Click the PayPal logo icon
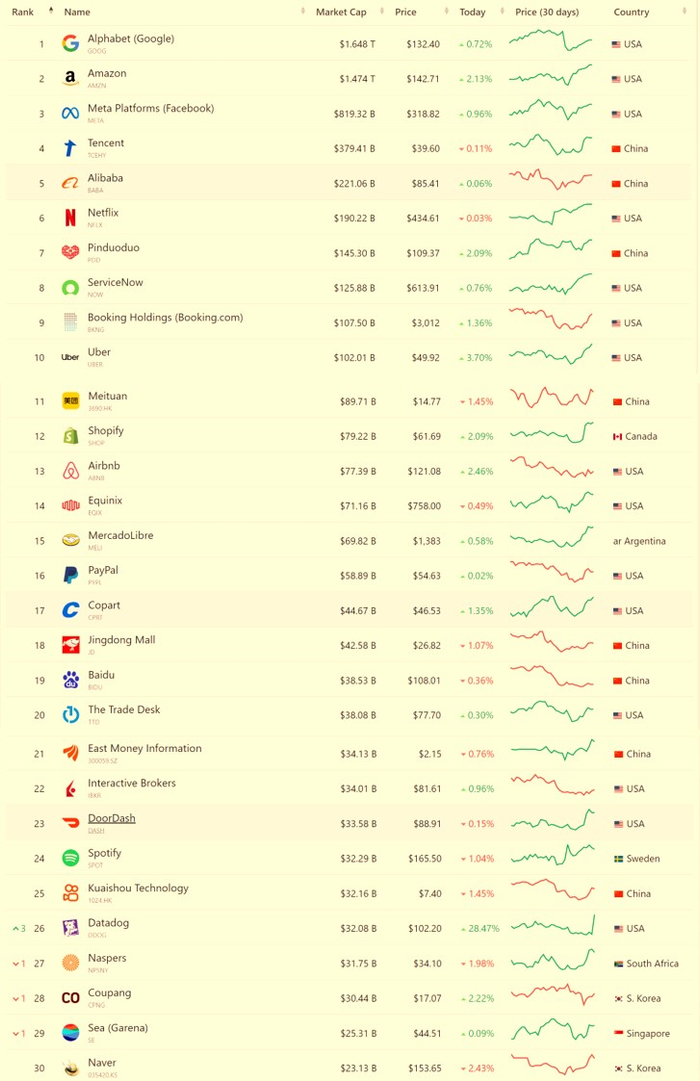Screen dimensions: 700x1081 click(70, 576)
